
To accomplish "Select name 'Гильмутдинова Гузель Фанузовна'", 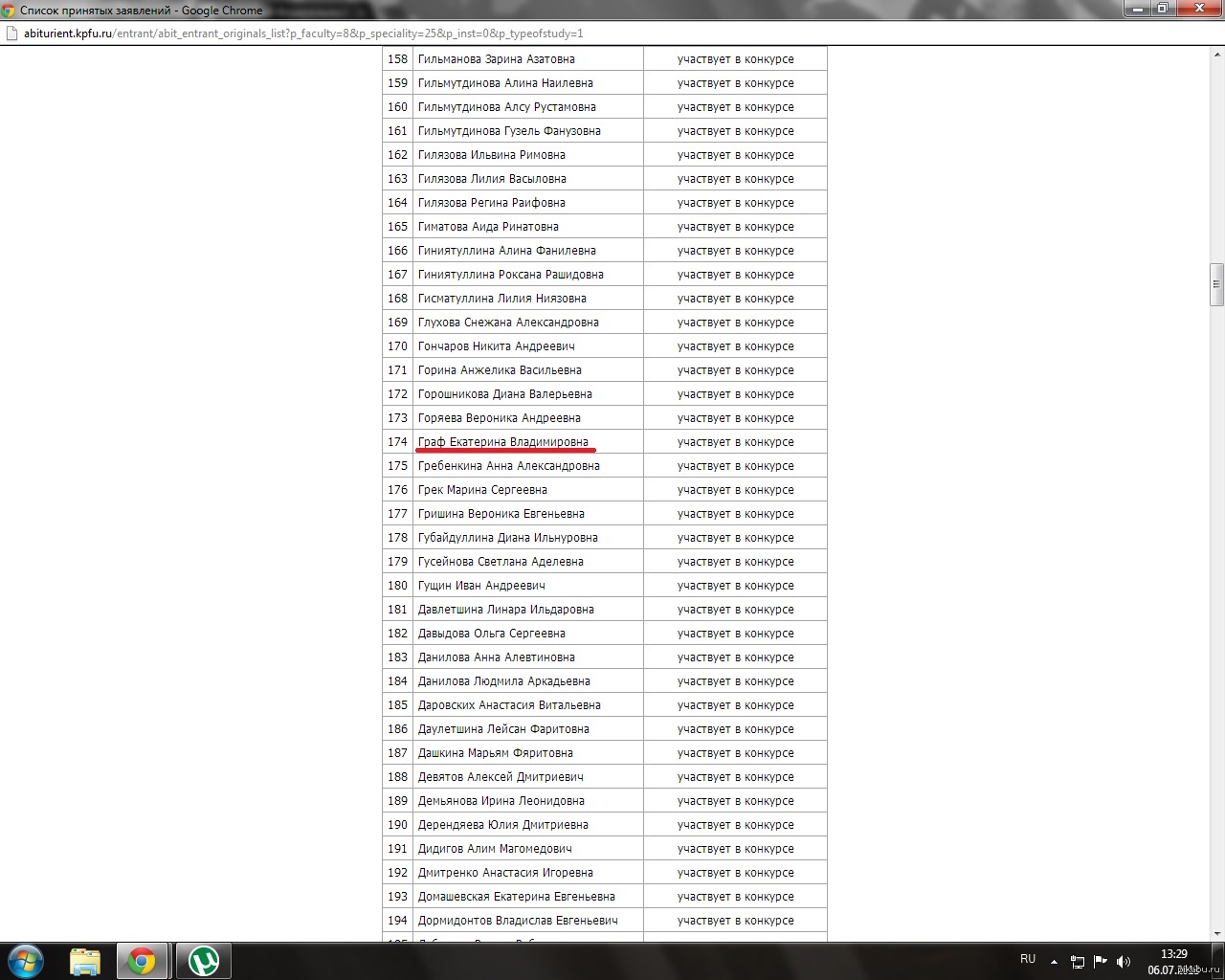I will [x=509, y=131].
